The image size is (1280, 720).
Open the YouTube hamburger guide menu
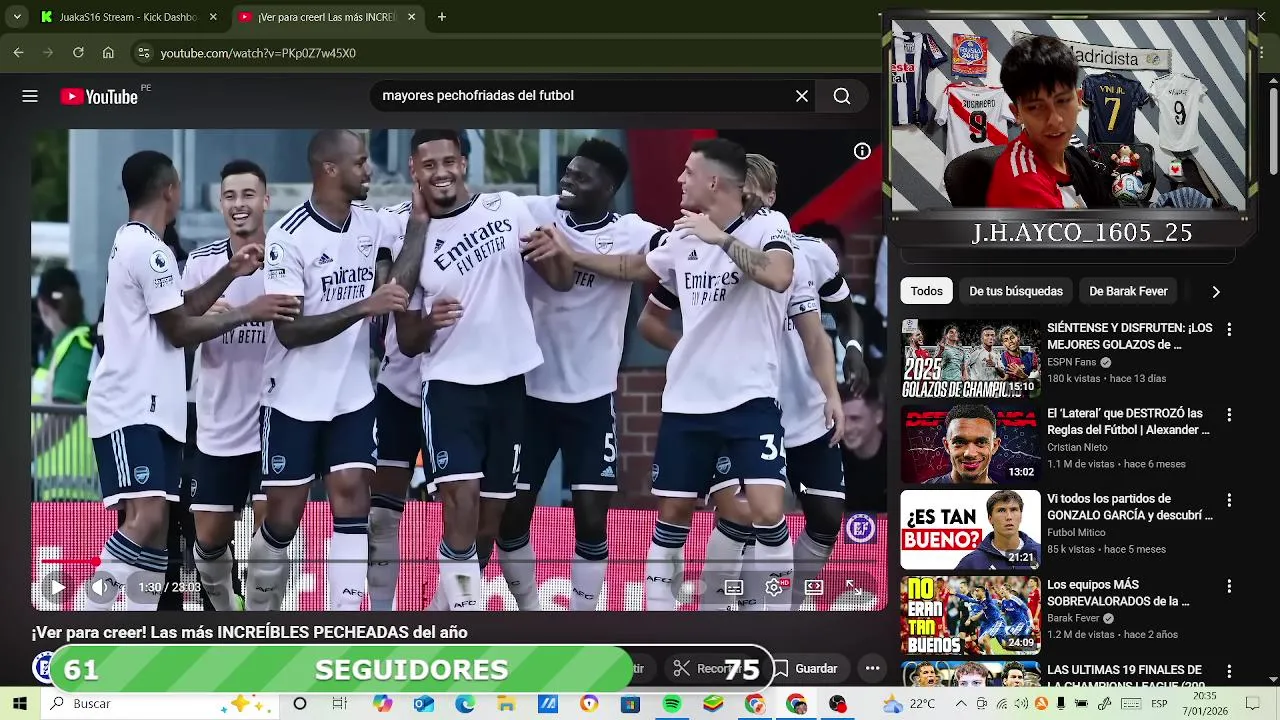pos(30,96)
